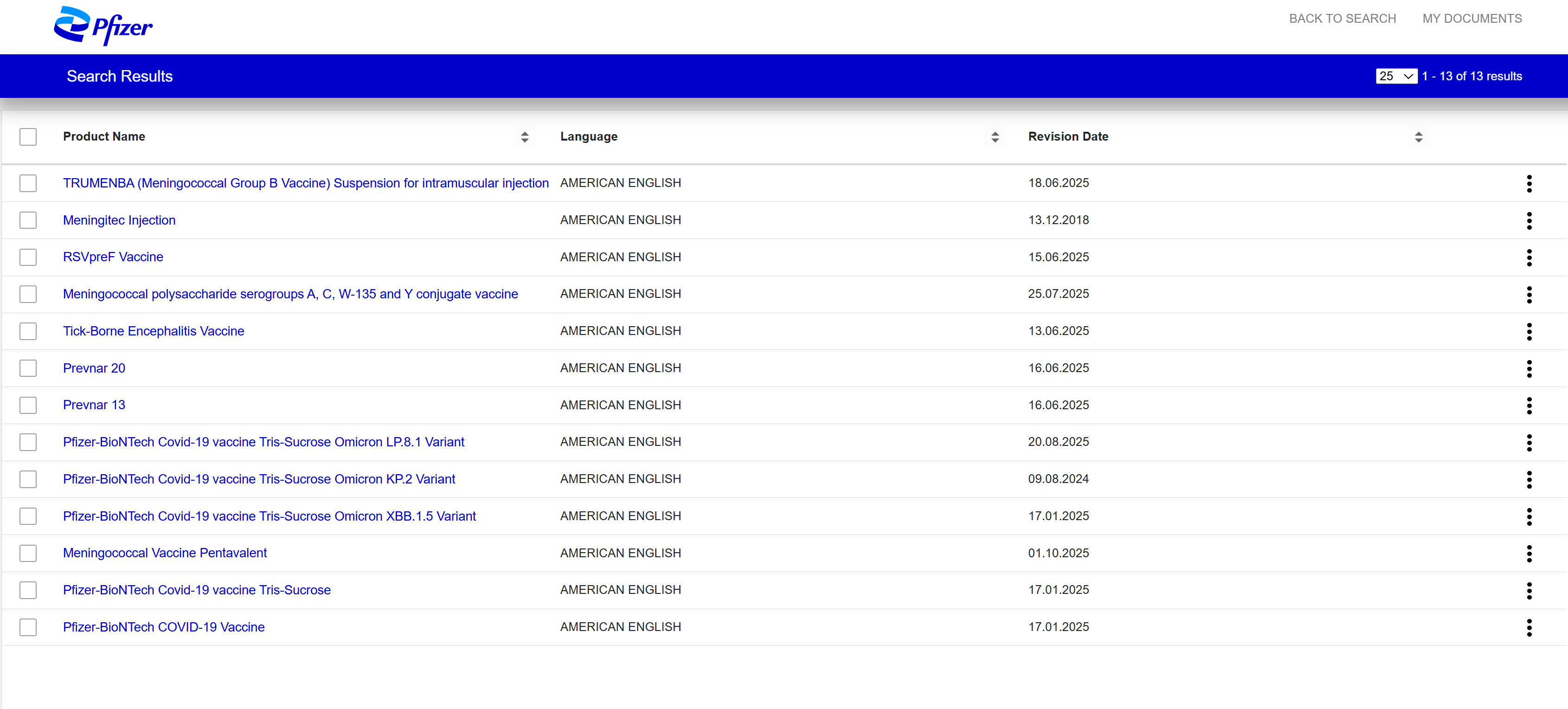Open more options for Tick-Borne Encephalitis Vaccine
Screen dimensions: 1568x709
[x=1529, y=331]
